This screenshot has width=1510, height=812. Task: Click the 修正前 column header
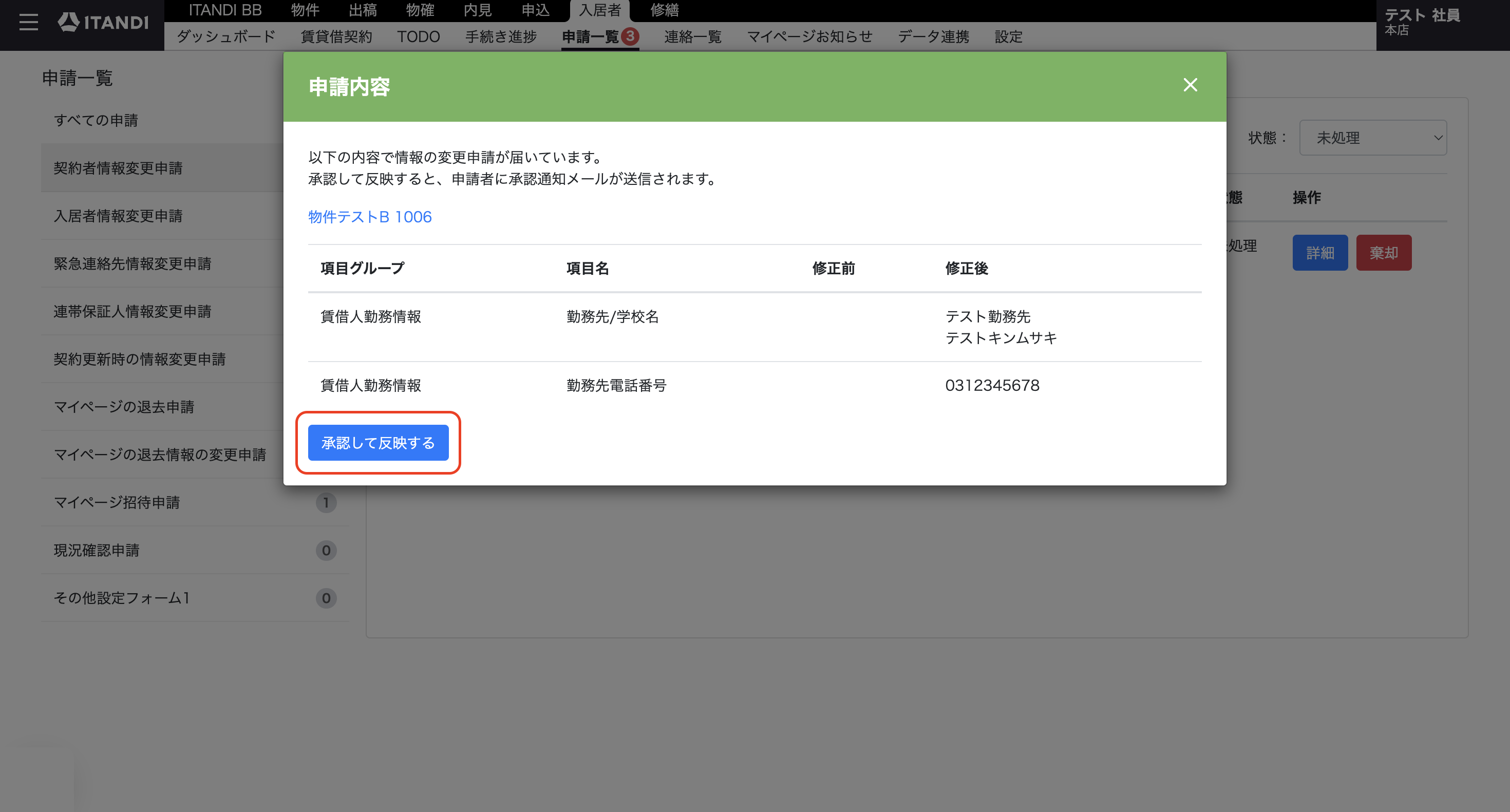click(834, 269)
